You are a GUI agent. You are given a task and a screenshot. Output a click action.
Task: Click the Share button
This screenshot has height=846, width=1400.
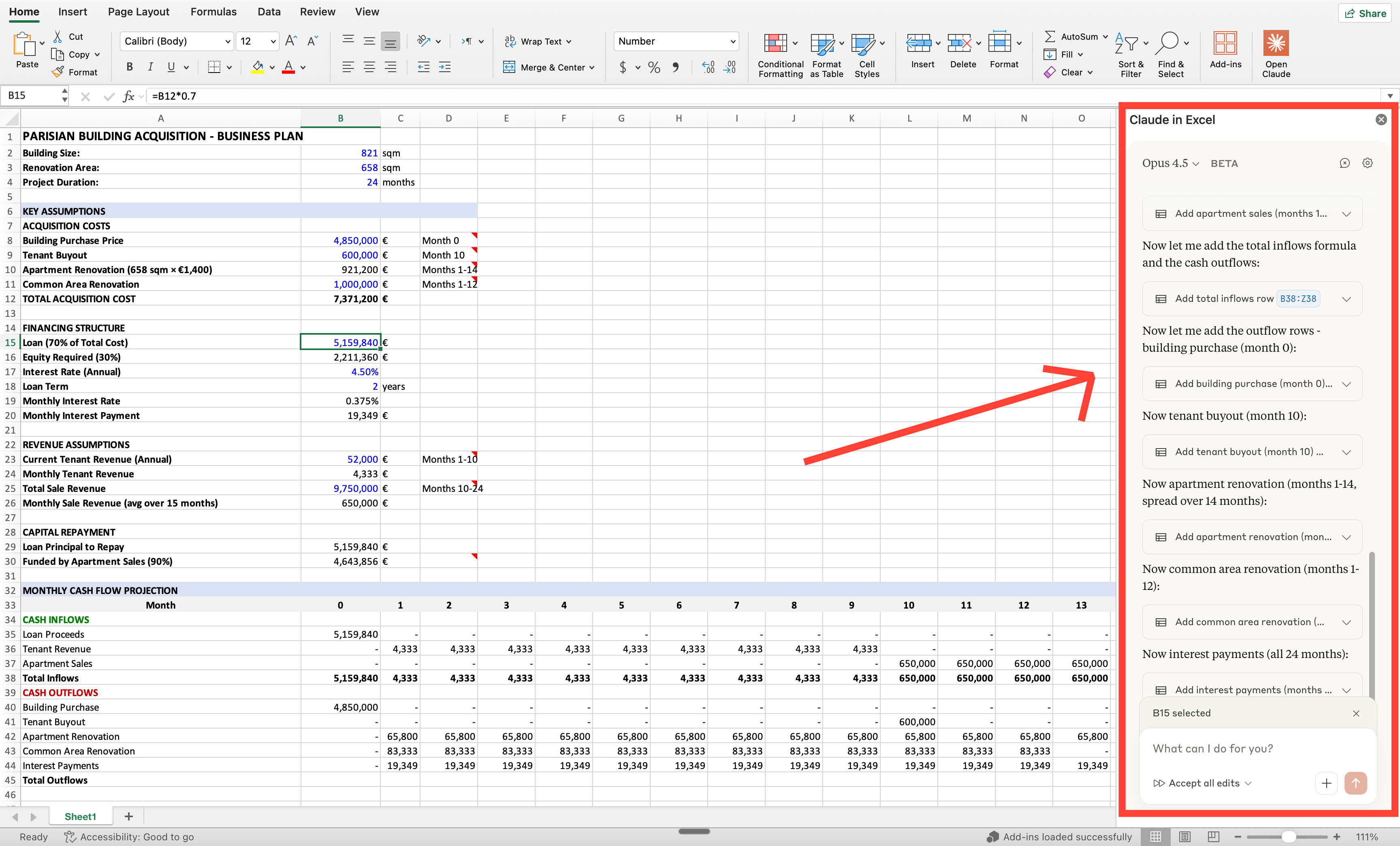click(1364, 13)
